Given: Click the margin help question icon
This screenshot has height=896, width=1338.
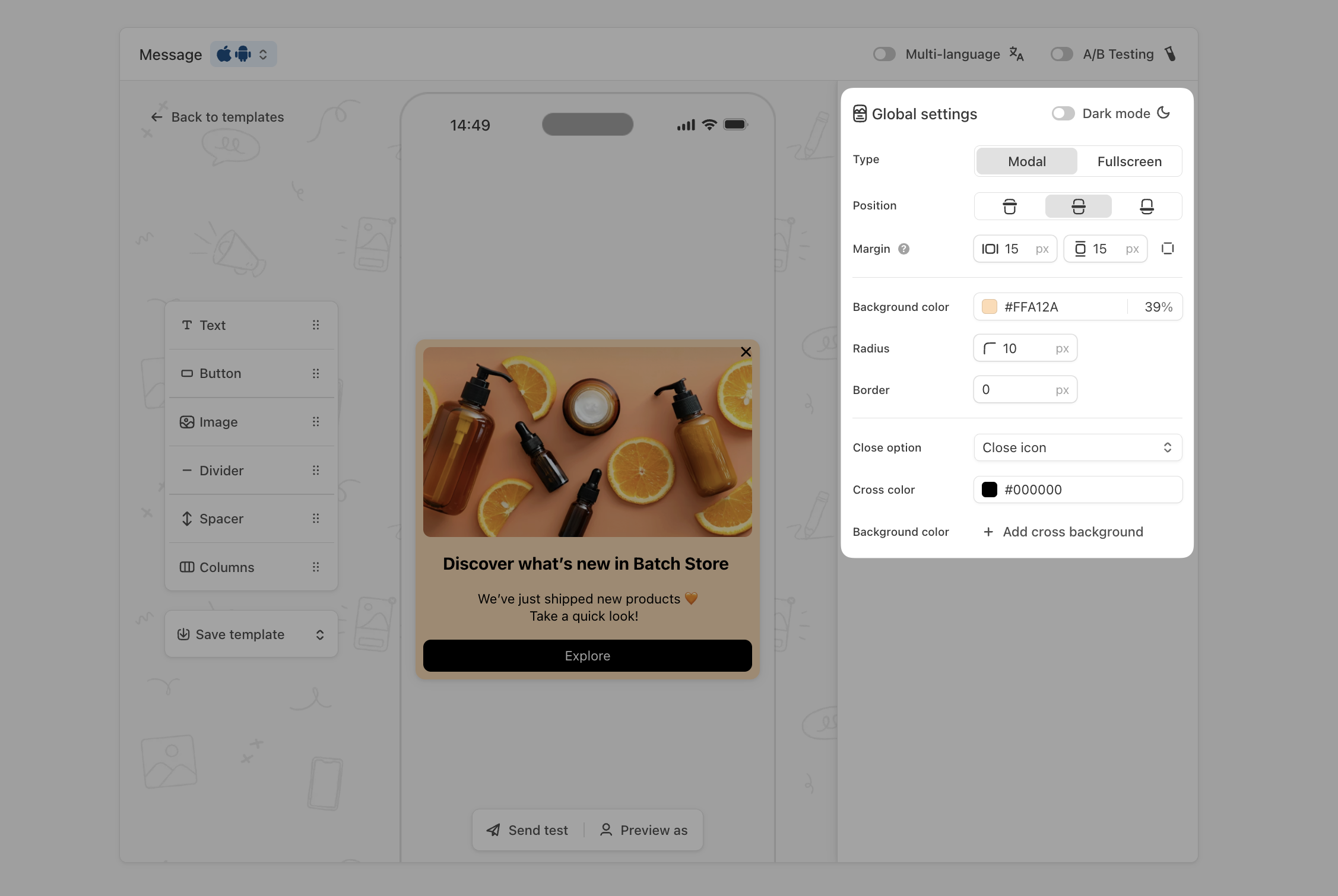Looking at the screenshot, I should pos(903,249).
